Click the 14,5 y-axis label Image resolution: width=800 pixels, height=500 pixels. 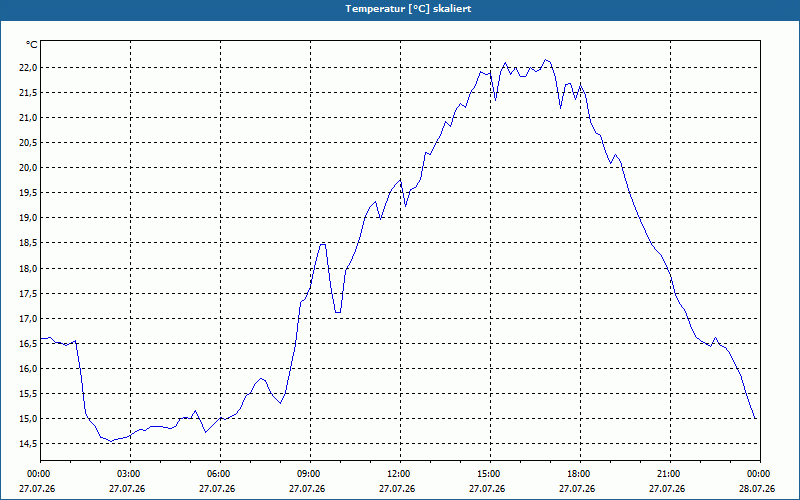29,443
